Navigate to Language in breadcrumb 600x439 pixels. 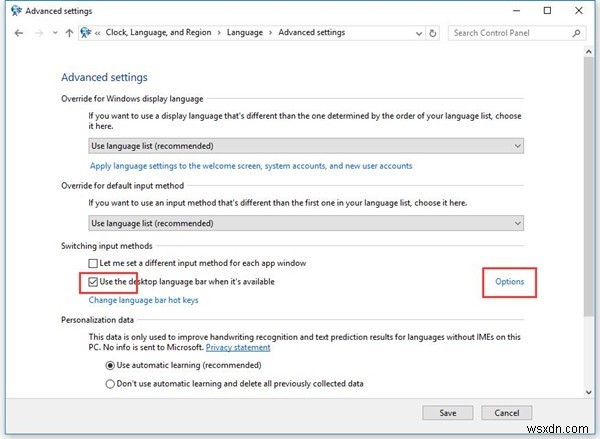[243, 33]
